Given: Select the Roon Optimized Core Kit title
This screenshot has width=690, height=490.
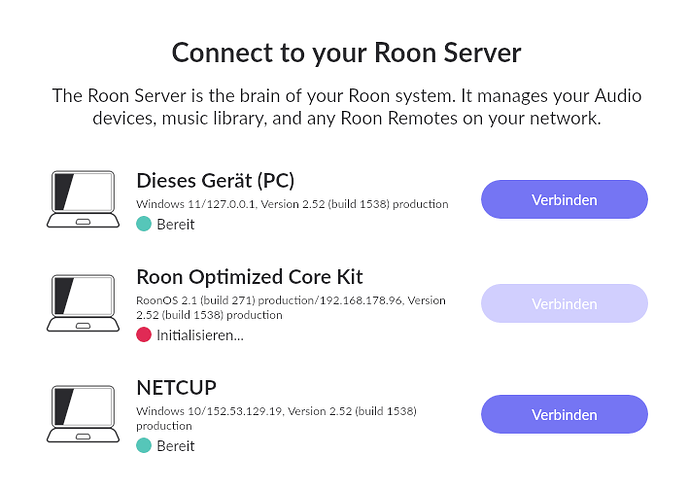Looking at the screenshot, I should (x=250, y=277).
